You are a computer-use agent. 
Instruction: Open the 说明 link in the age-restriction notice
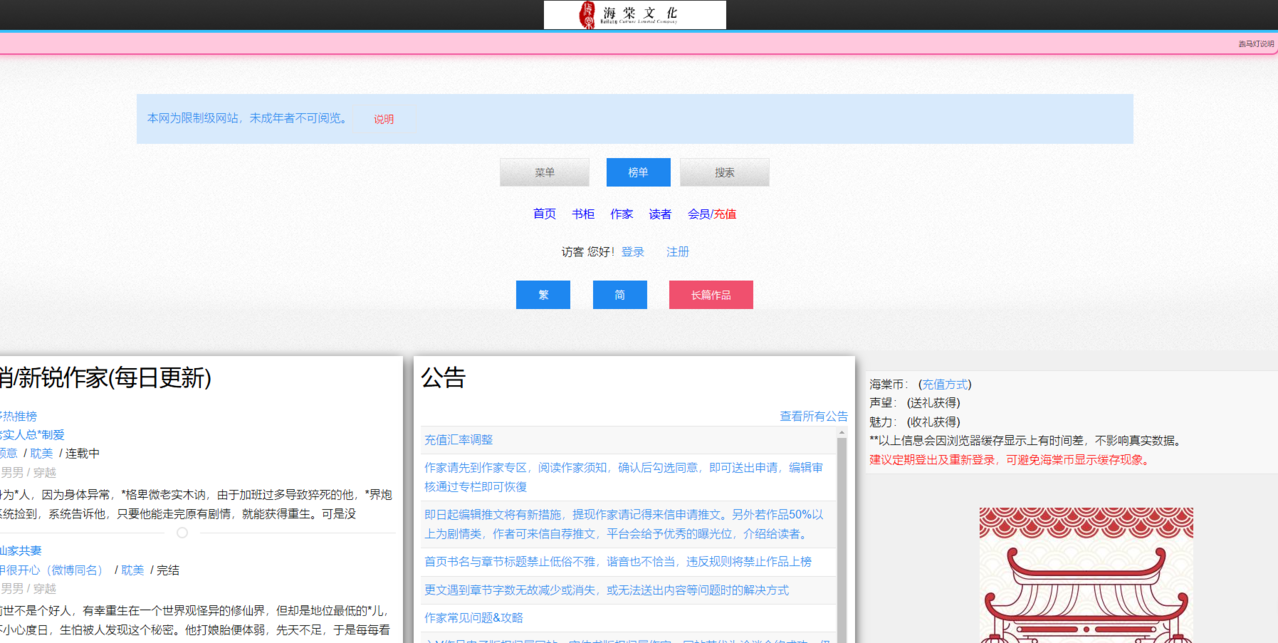coord(383,118)
